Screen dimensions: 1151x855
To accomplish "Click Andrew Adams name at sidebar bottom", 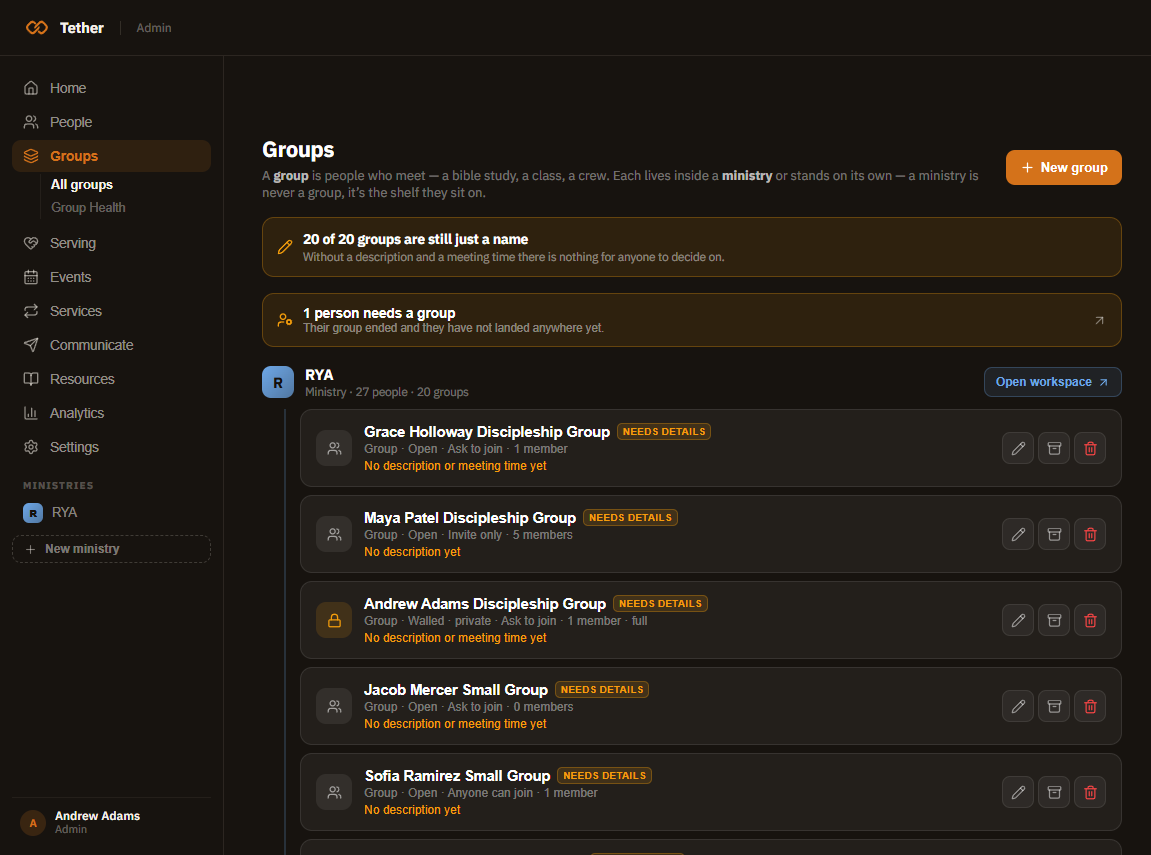I will click(x=97, y=815).
